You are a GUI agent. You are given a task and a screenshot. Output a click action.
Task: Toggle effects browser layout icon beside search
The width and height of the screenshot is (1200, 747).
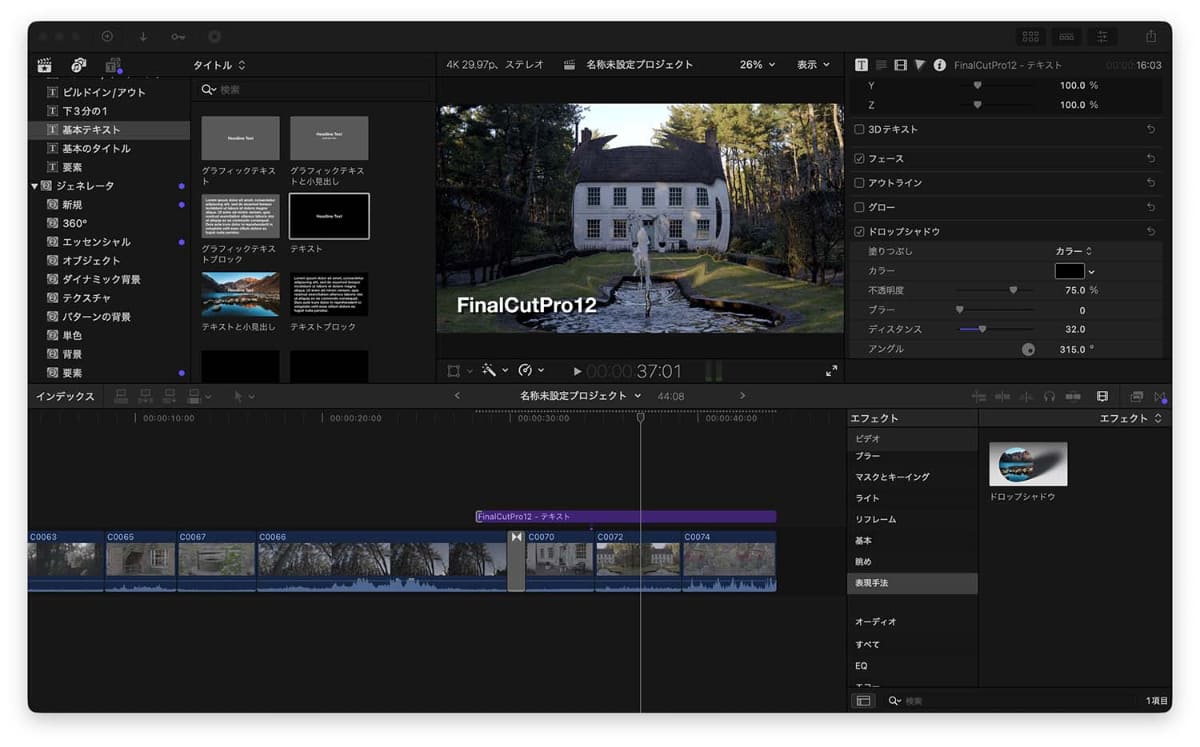coord(863,701)
